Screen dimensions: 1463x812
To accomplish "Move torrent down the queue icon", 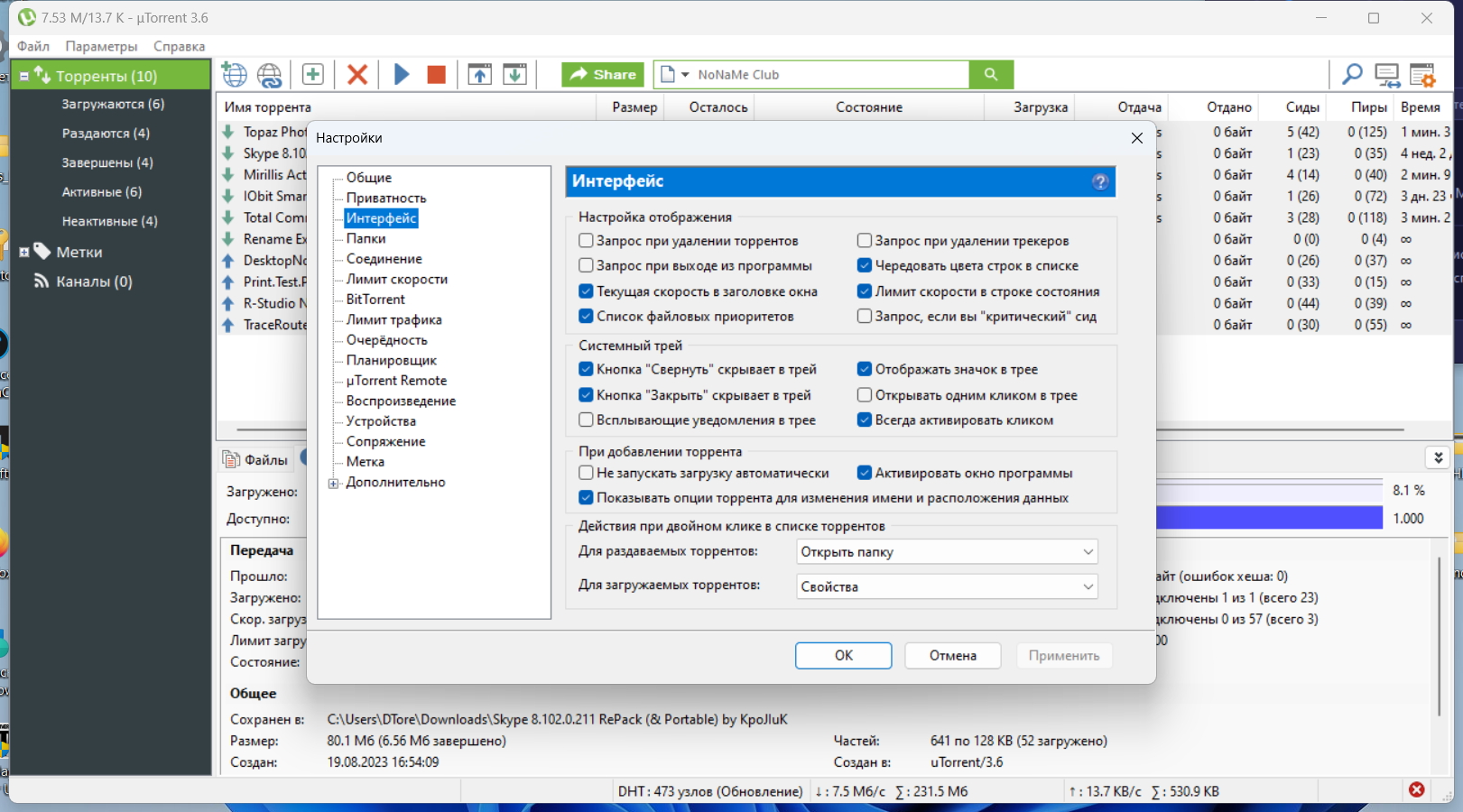I will point(514,75).
